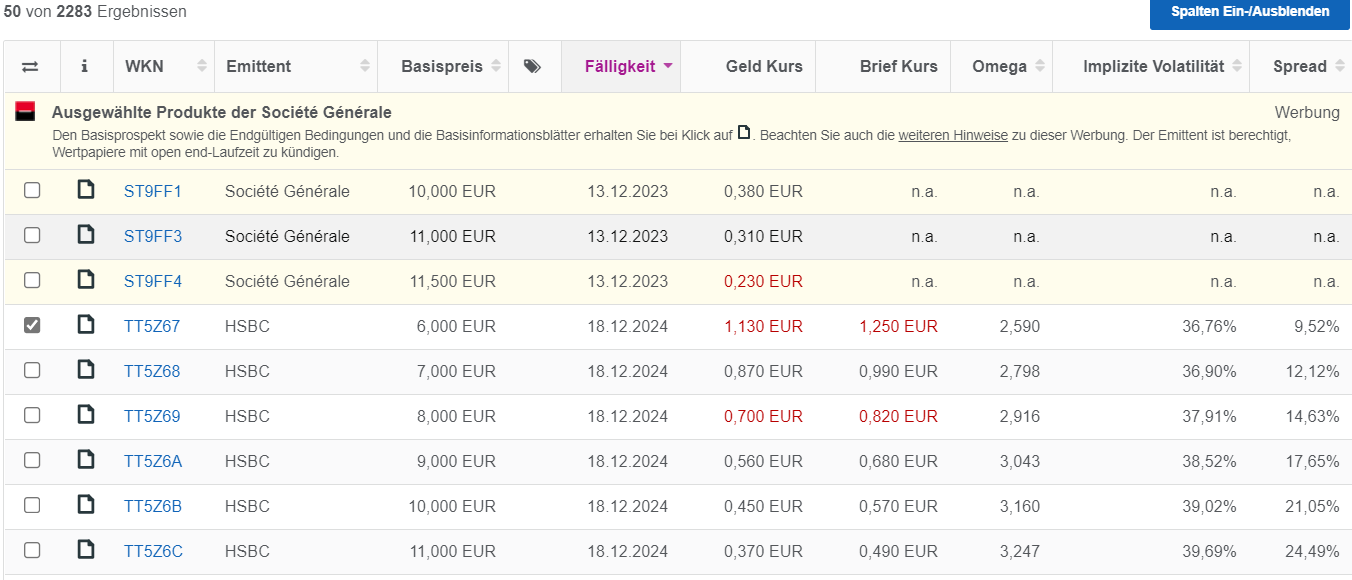Click the info (i) icon in the header row
Screen dimensions: 1352x580
86,66
